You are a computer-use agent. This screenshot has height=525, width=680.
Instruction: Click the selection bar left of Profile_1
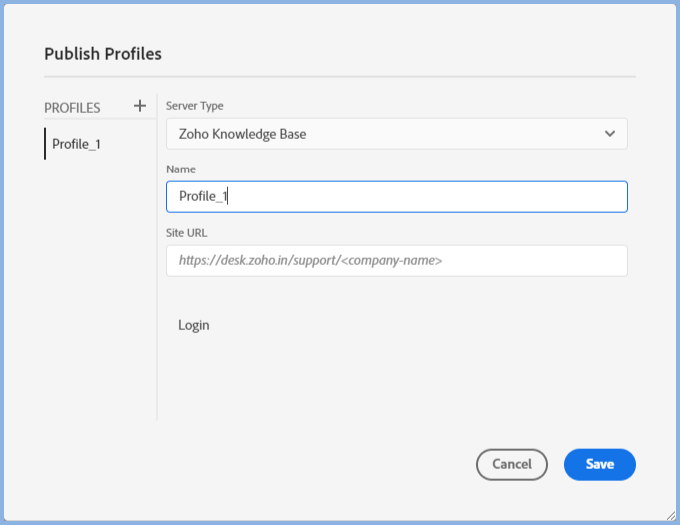pos(45,144)
